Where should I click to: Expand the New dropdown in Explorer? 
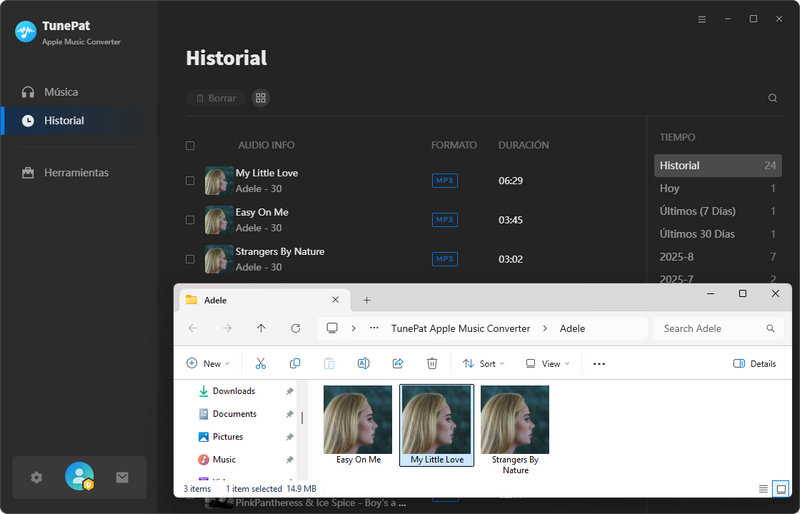[x=208, y=364]
